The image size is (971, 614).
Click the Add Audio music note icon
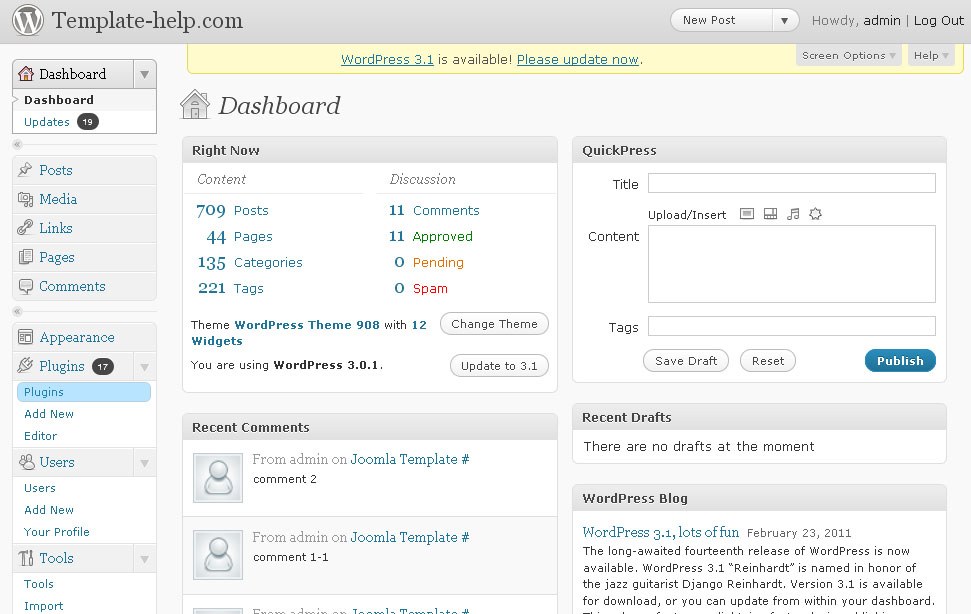coord(793,214)
